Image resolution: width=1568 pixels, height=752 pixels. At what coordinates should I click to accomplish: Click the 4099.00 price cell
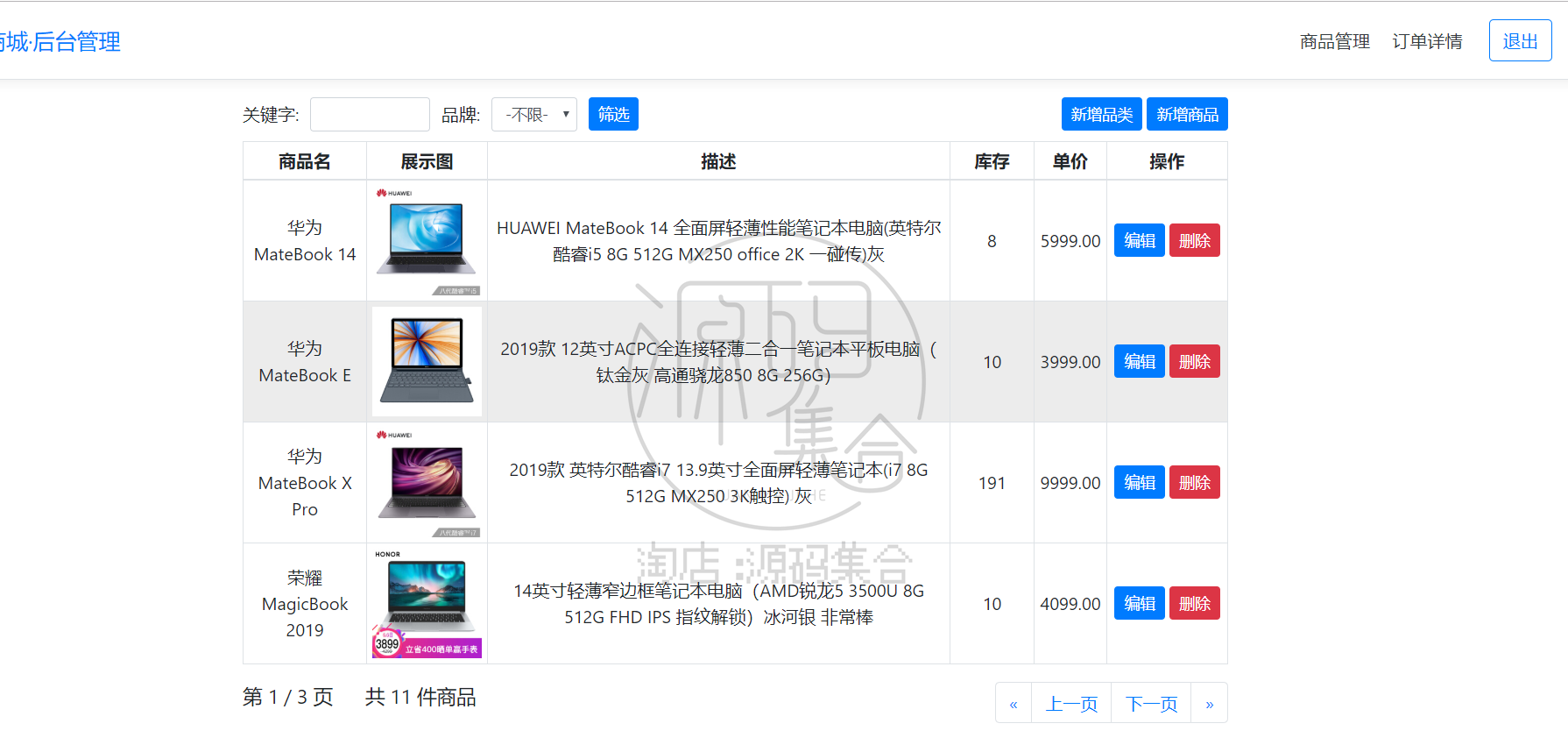coord(1070,604)
